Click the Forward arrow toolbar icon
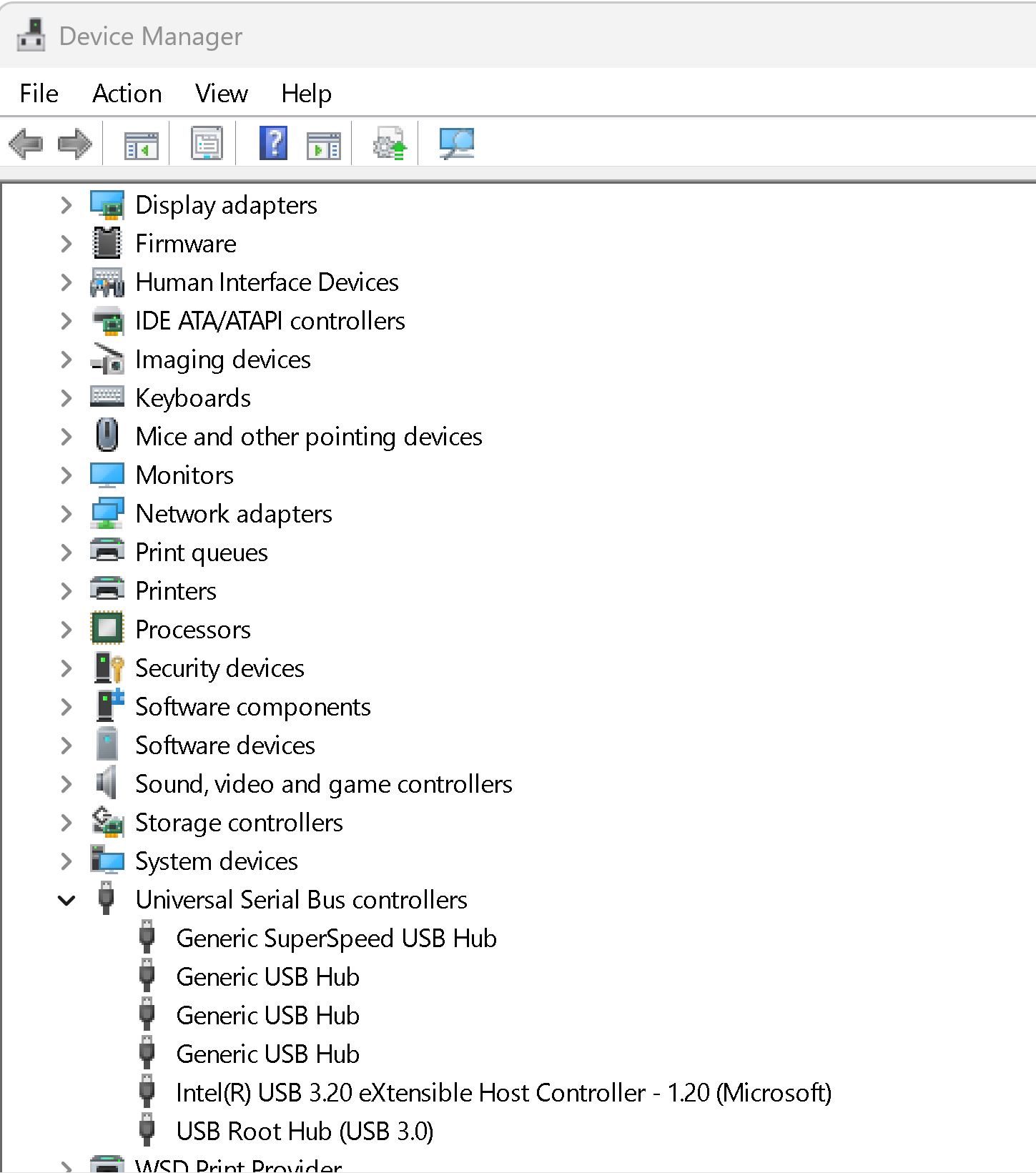1036x1173 pixels. coord(74,144)
